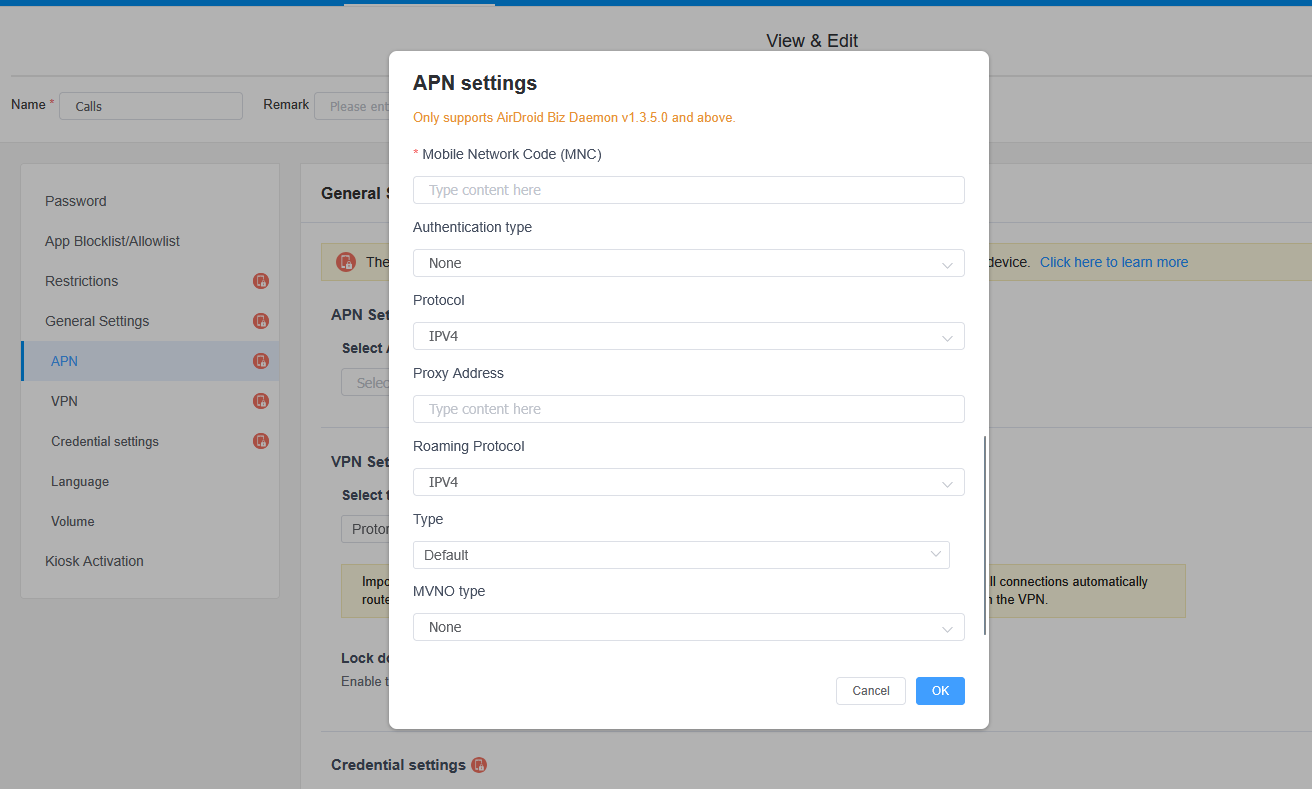Click the red icon in the yellow notice banner
Viewport: 1312px width, 789px height.
pyautogui.click(x=346, y=262)
